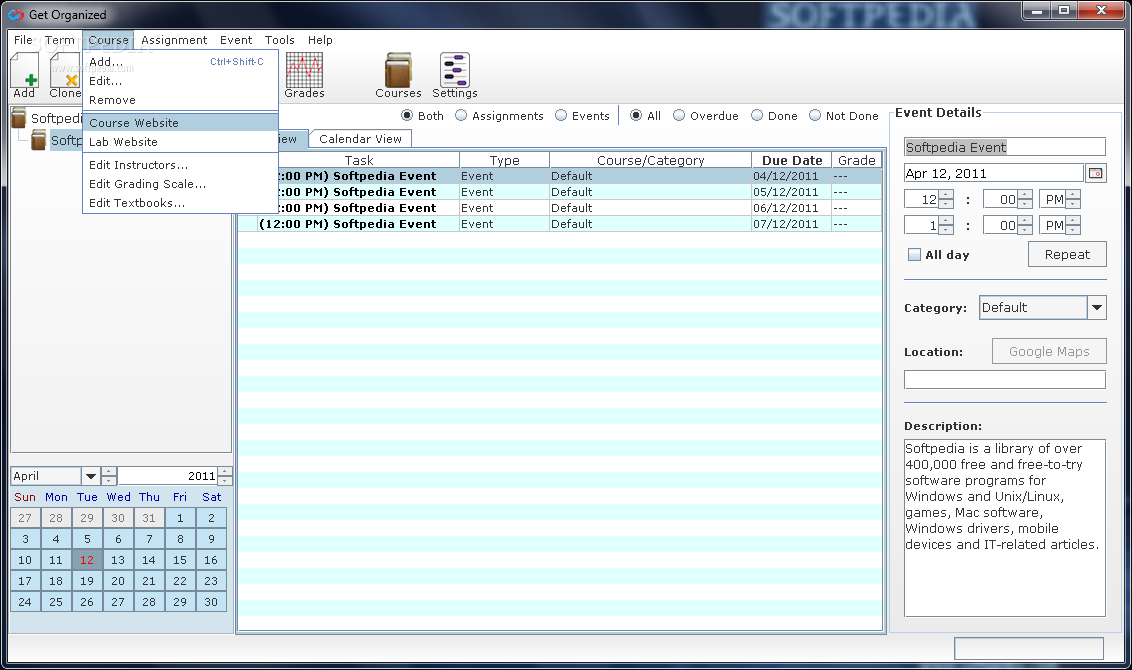1132x670 pixels.
Task: Click the Get Organized title bar icon
Action: tap(16, 14)
